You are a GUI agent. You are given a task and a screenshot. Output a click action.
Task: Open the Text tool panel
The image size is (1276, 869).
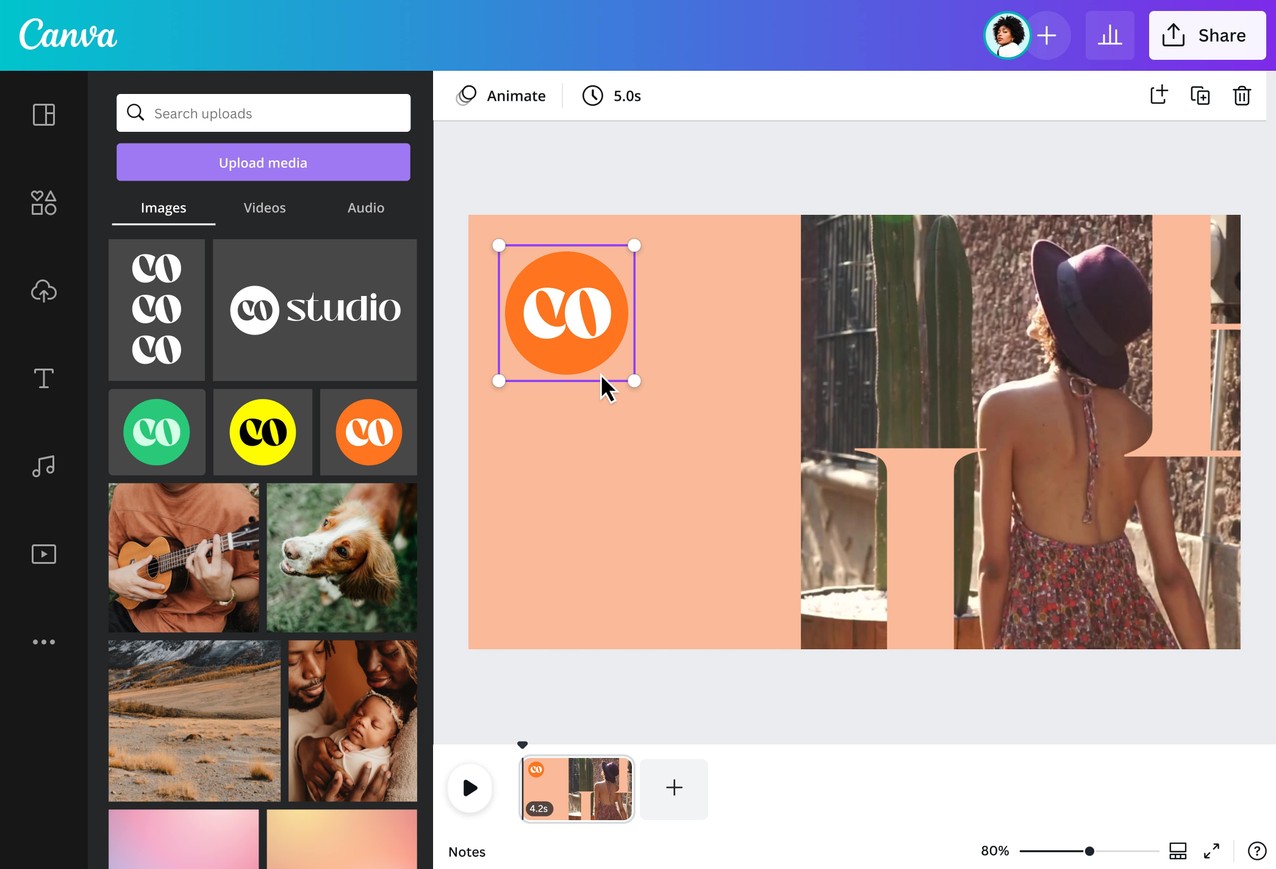click(44, 378)
